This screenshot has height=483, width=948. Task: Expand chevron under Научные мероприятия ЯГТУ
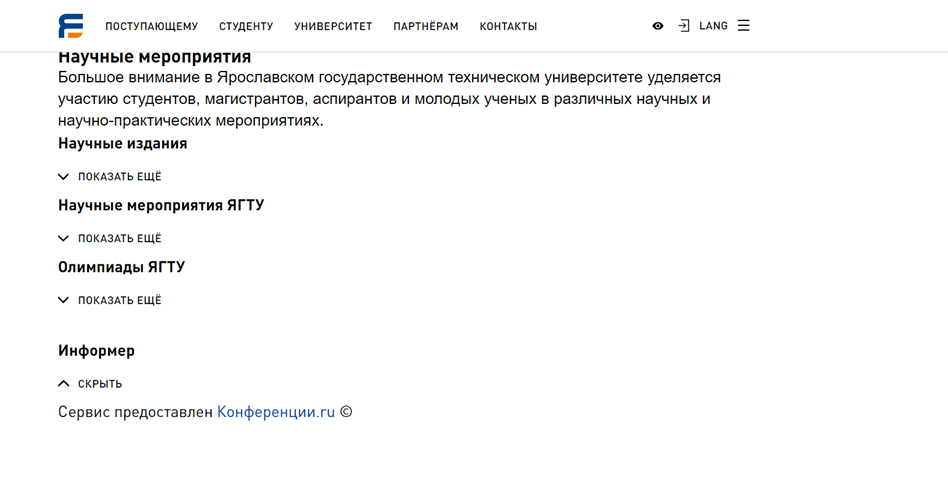(63, 238)
